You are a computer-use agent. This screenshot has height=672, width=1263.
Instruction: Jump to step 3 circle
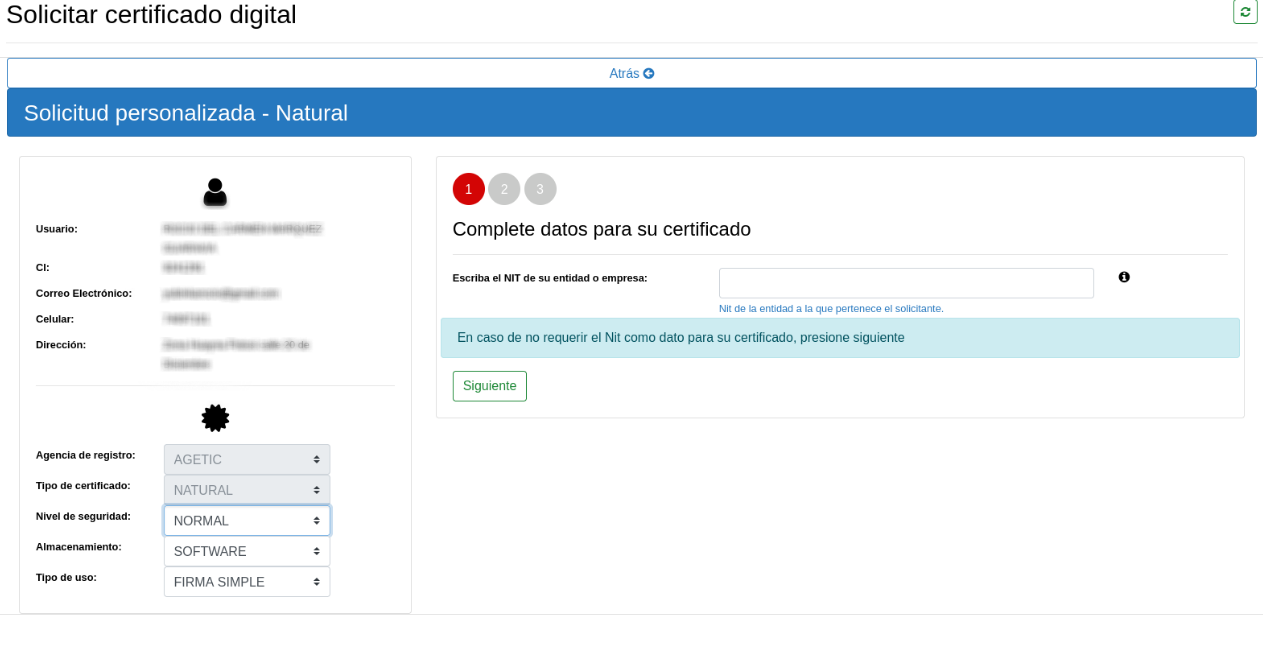pyautogui.click(x=540, y=189)
